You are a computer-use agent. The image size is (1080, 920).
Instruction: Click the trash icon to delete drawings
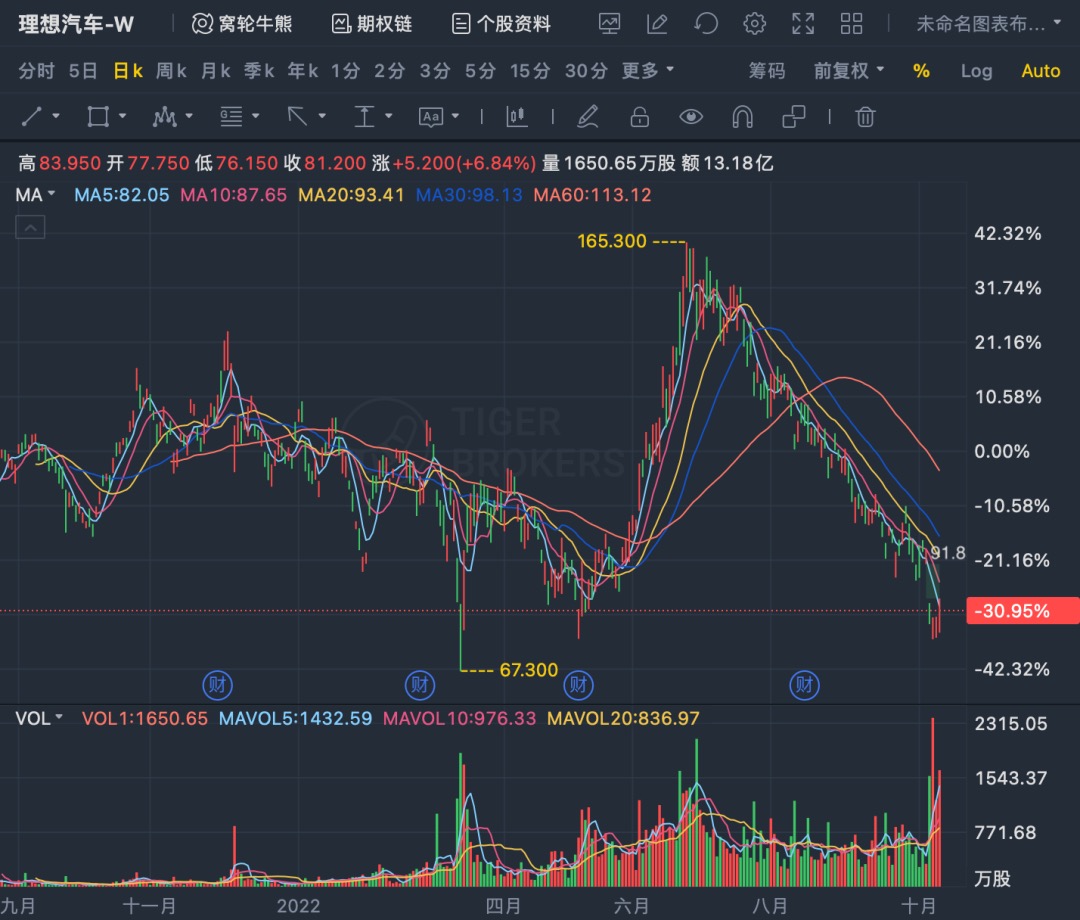865,117
